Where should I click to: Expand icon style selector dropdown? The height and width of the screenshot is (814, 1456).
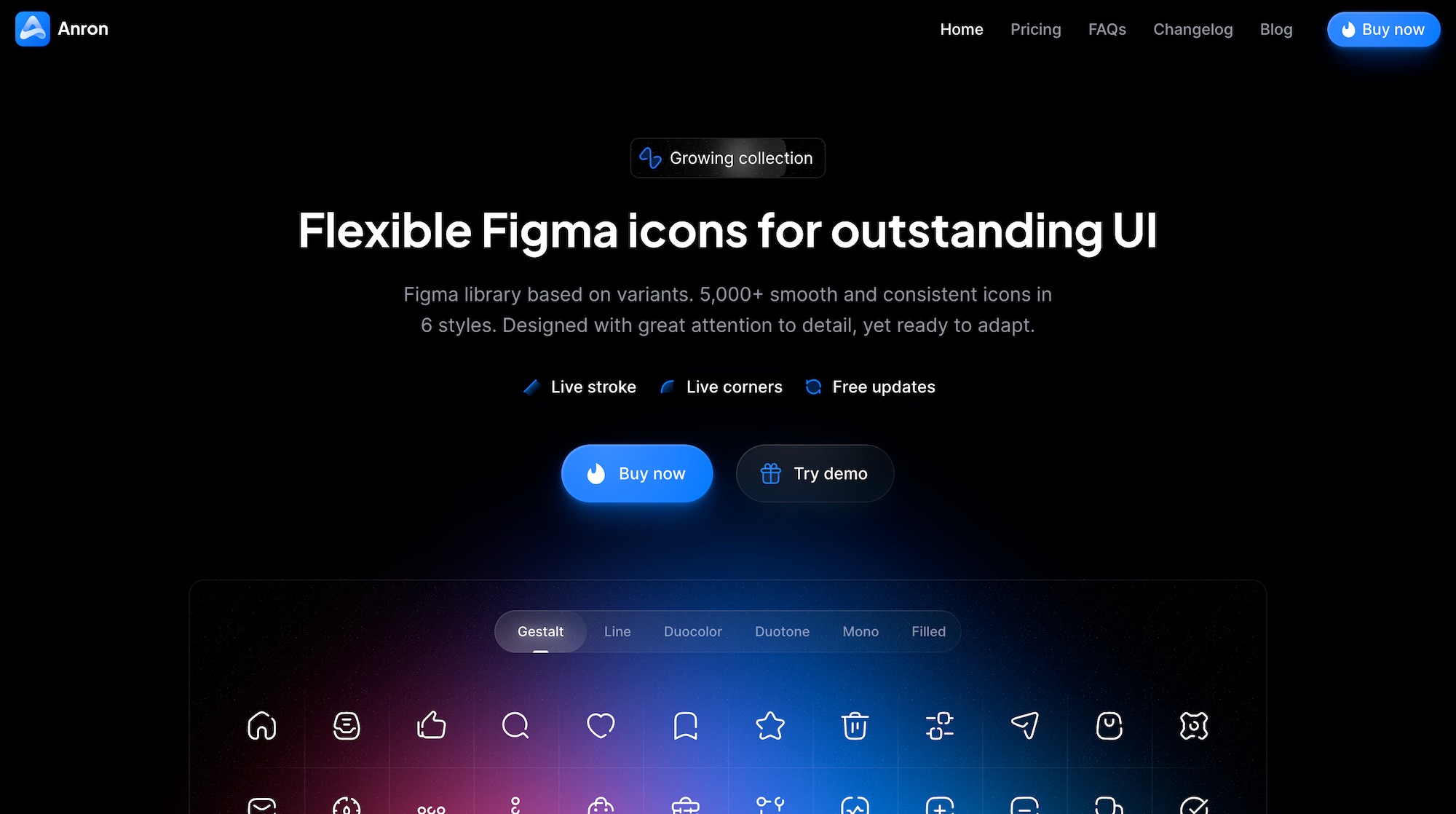point(540,631)
